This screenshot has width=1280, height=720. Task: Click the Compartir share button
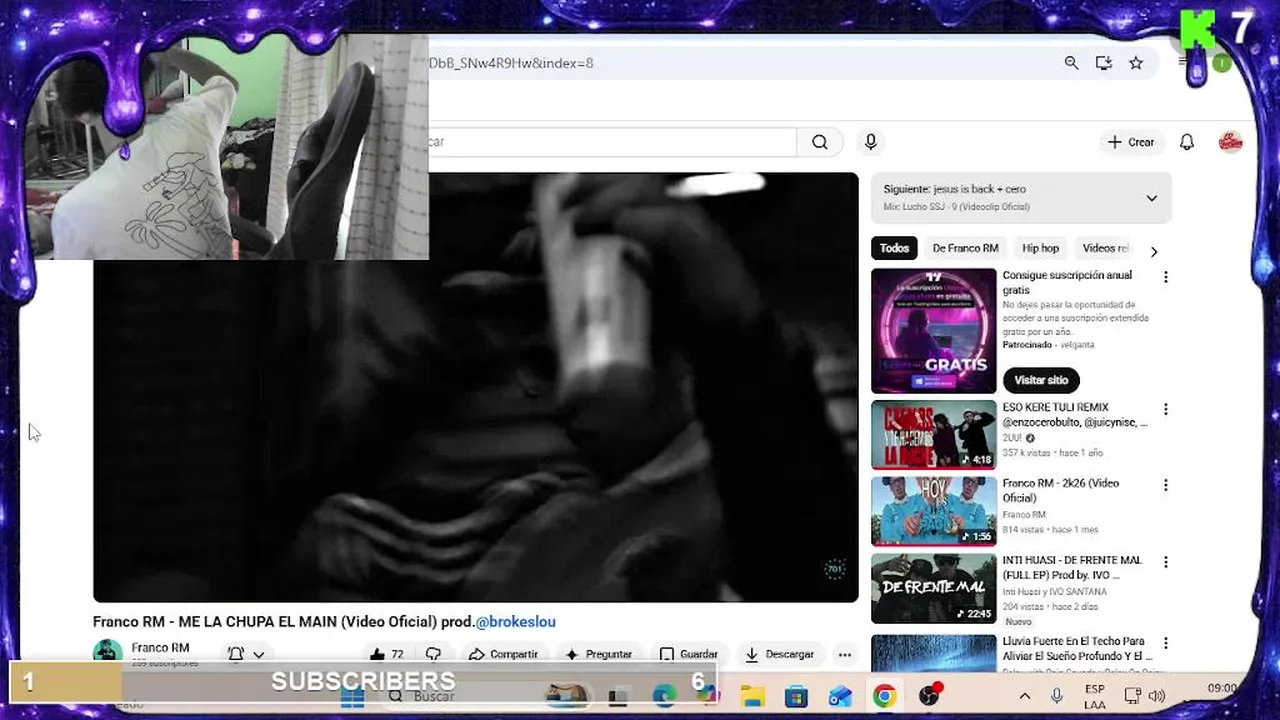[x=504, y=654]
